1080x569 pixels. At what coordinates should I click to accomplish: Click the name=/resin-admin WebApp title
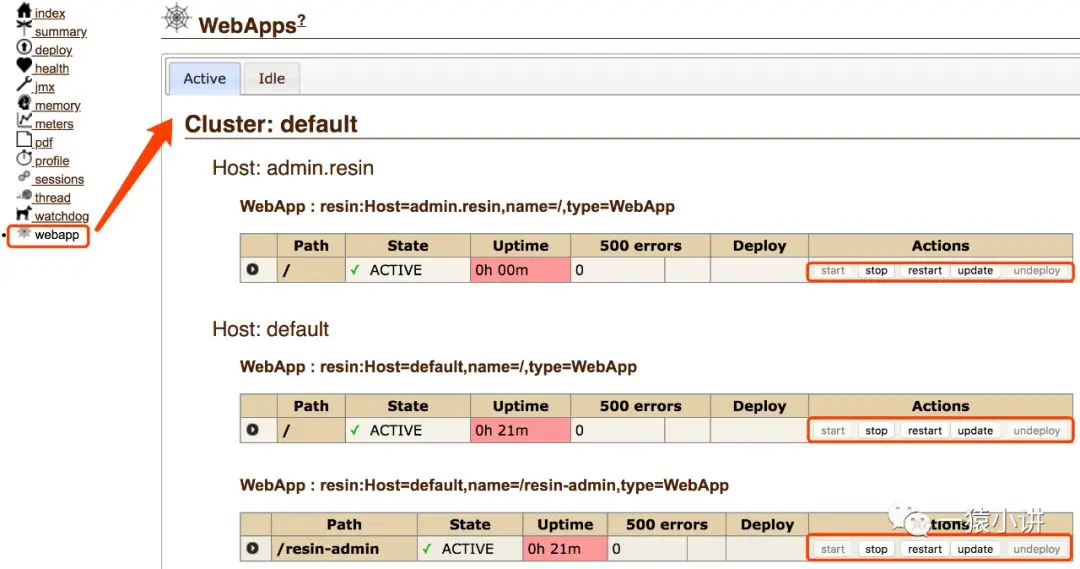(484, 485)
